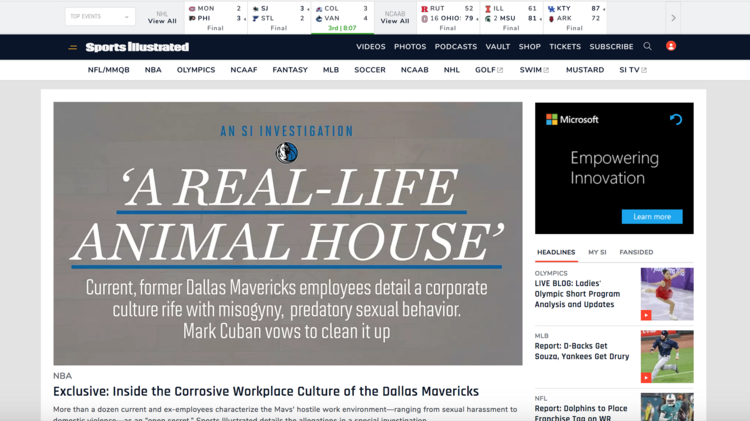Open the hamburger menu beside Sports Illustrated

(73, 47)
